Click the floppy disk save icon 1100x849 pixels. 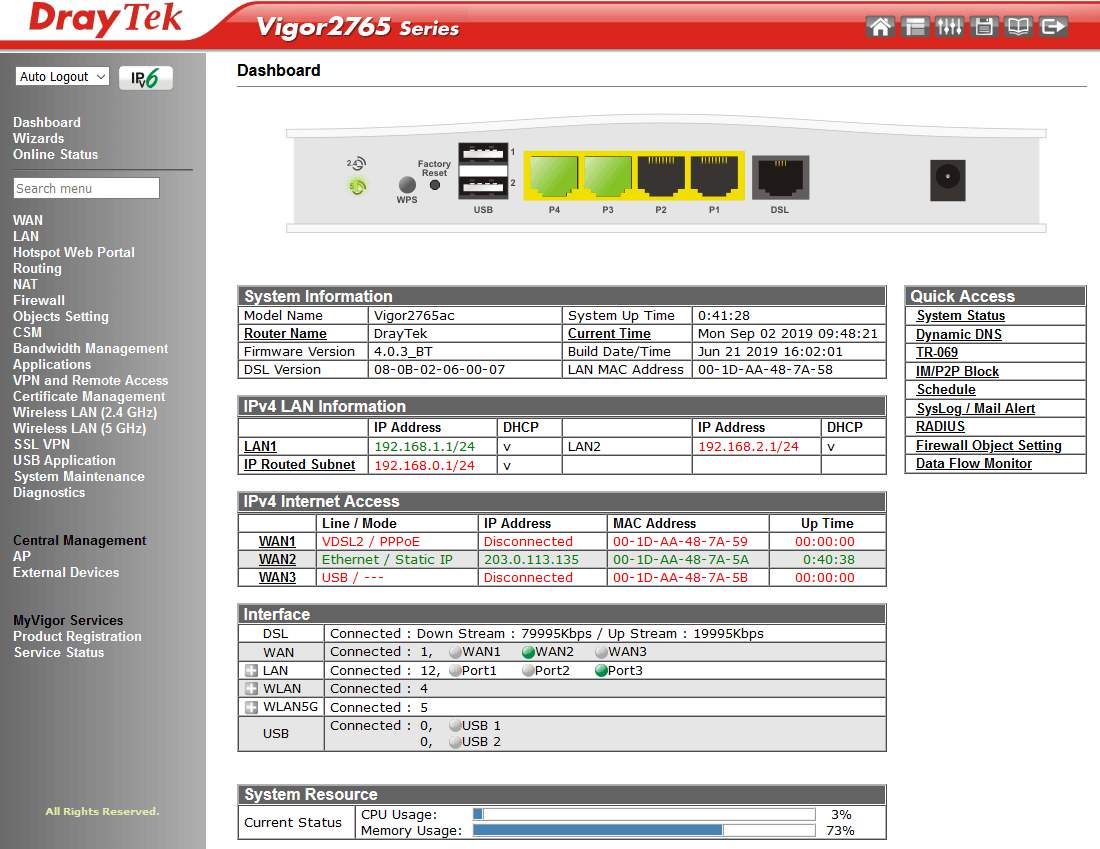point(984,27)
